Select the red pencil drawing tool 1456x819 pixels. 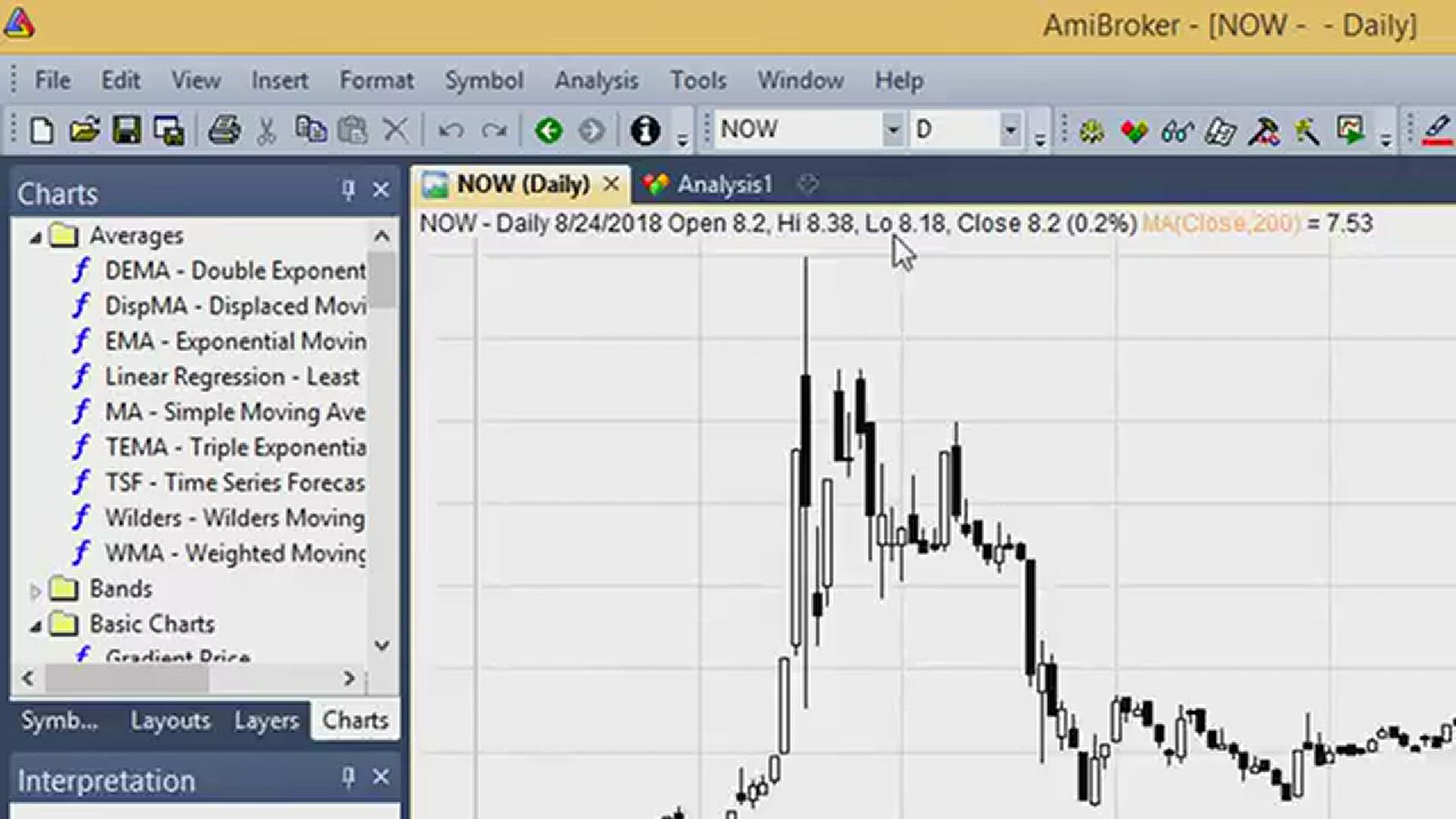pos(1438,130)
